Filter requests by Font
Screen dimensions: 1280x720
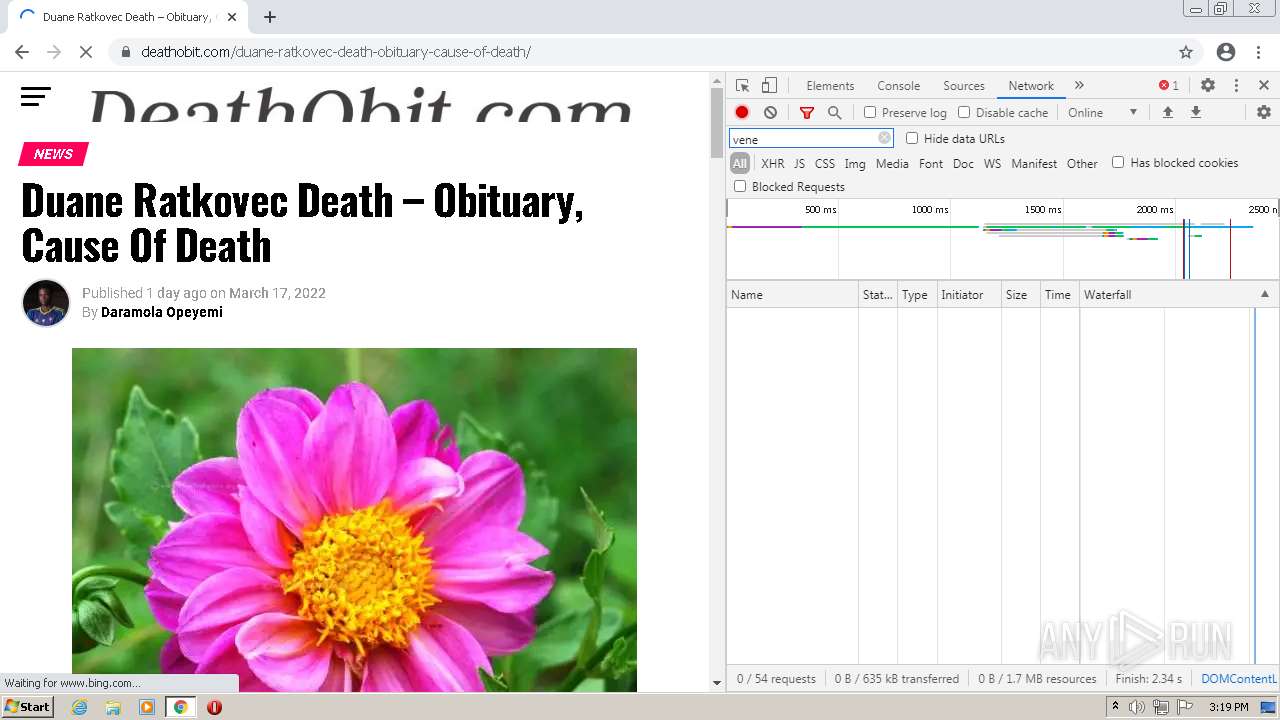931,164
